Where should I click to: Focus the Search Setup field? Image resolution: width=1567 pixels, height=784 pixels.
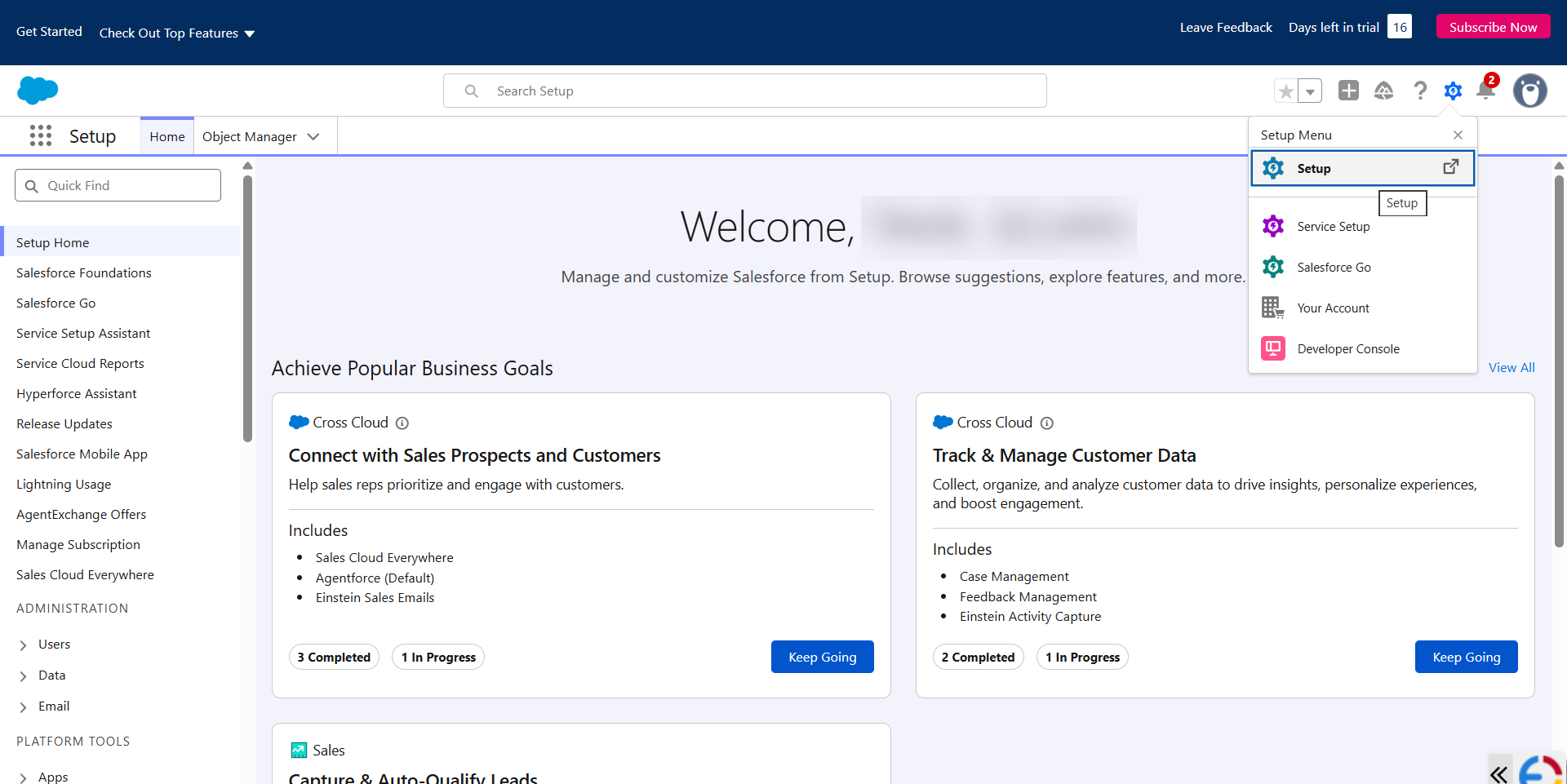click(x=745, y=91)
